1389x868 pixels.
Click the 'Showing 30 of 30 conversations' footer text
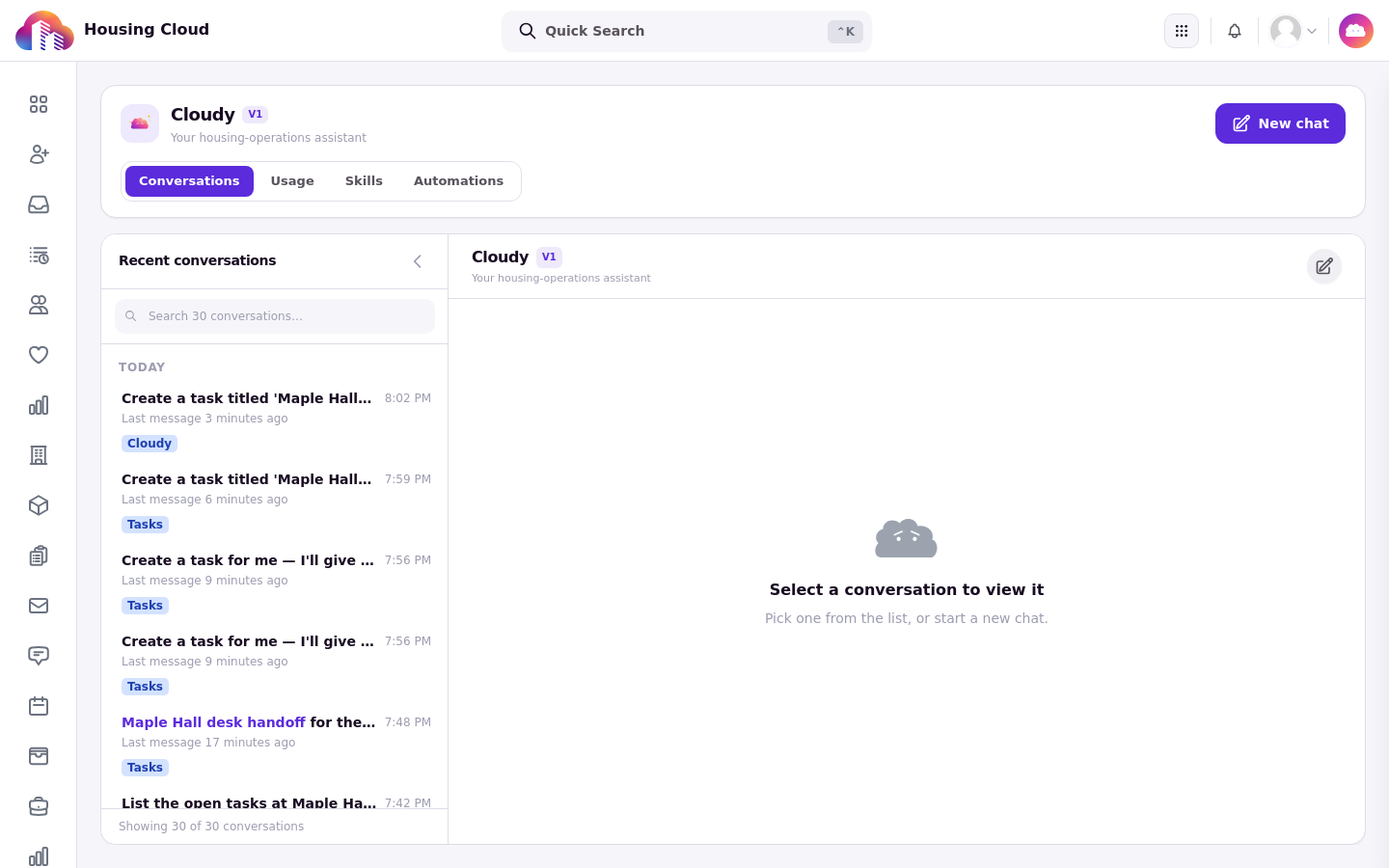[211, 827]
